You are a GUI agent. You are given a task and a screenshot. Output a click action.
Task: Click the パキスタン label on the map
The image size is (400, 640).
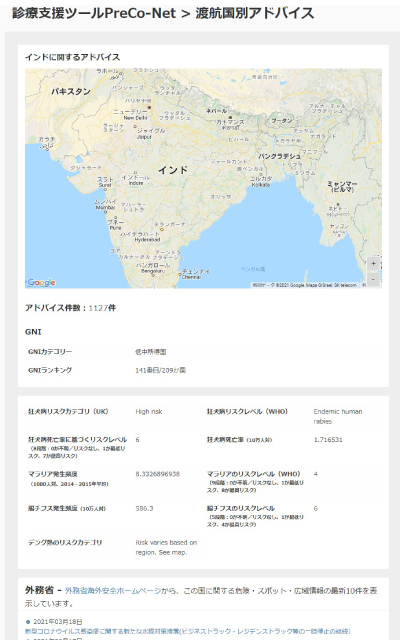(71, 91)
